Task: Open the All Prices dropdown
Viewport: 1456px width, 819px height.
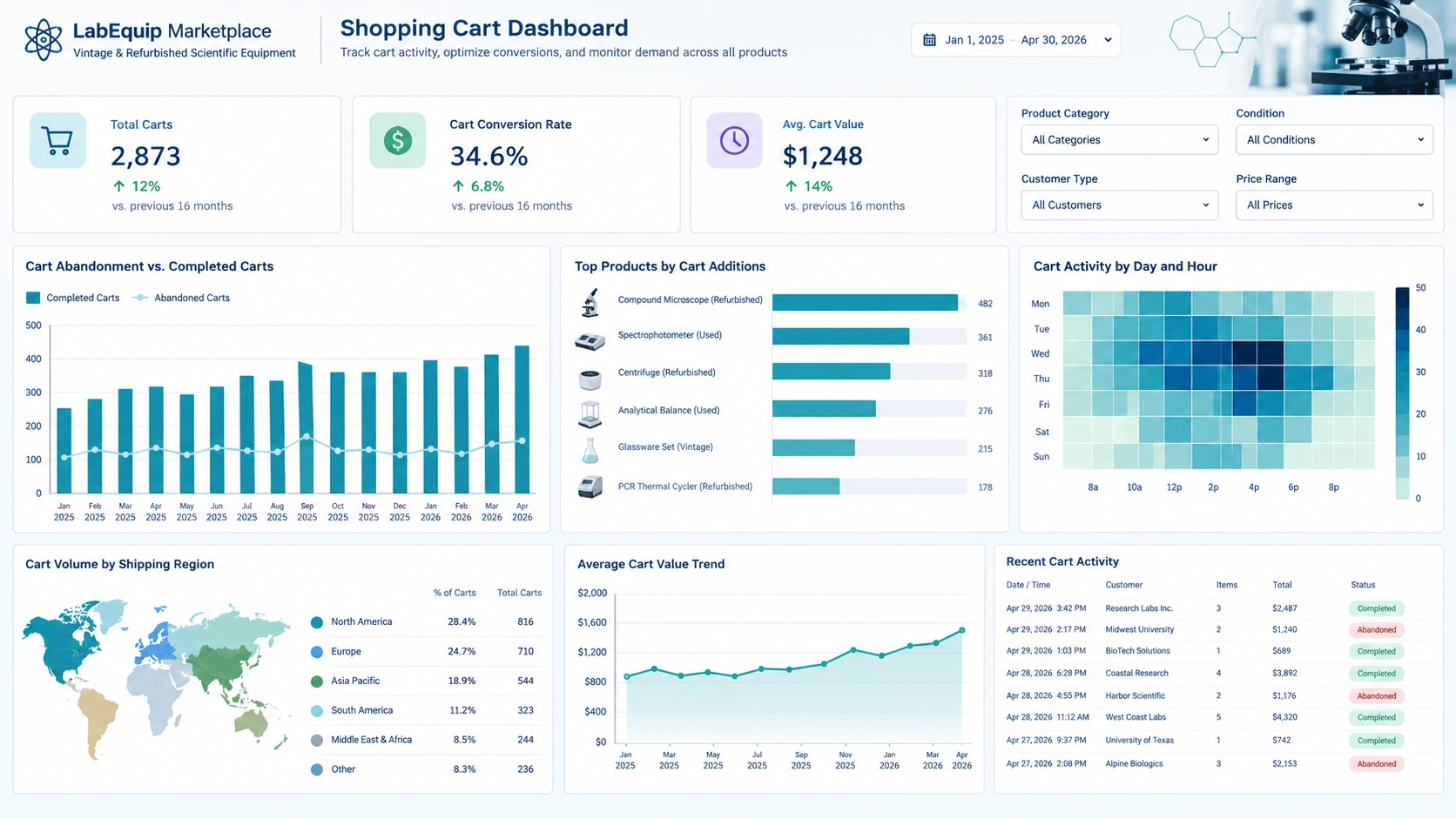Action: 1334,205
